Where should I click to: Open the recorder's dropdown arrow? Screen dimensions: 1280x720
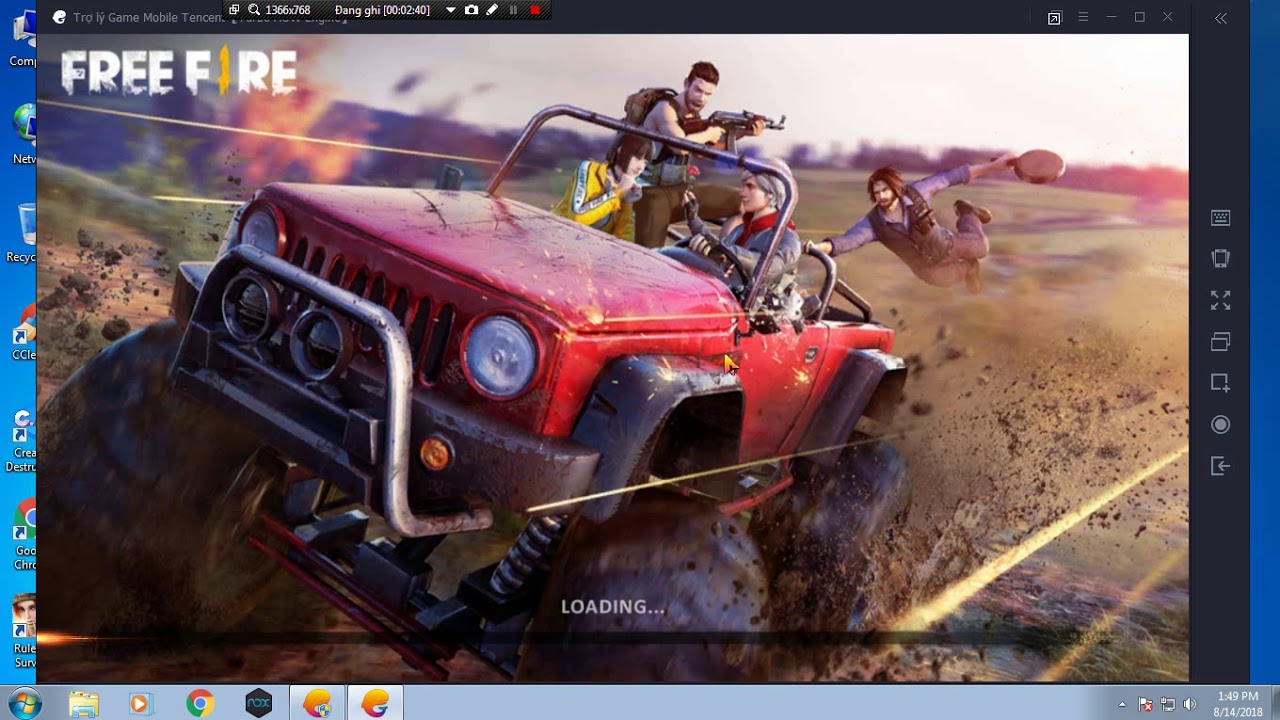point(450,10)
